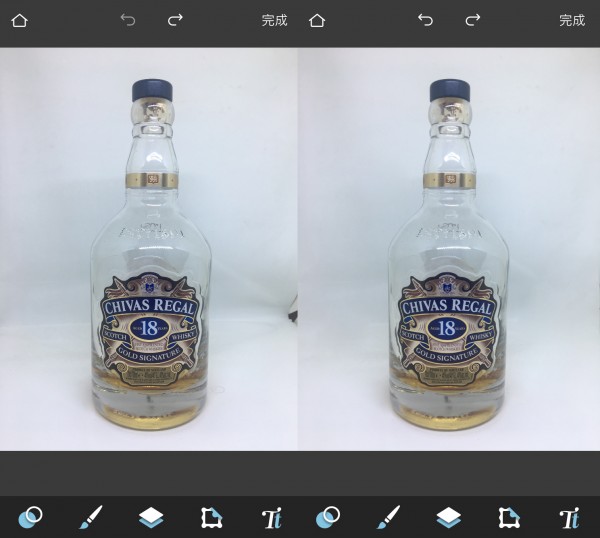
Task: Tap 完成 in the left screen
Action: (274, 20)
